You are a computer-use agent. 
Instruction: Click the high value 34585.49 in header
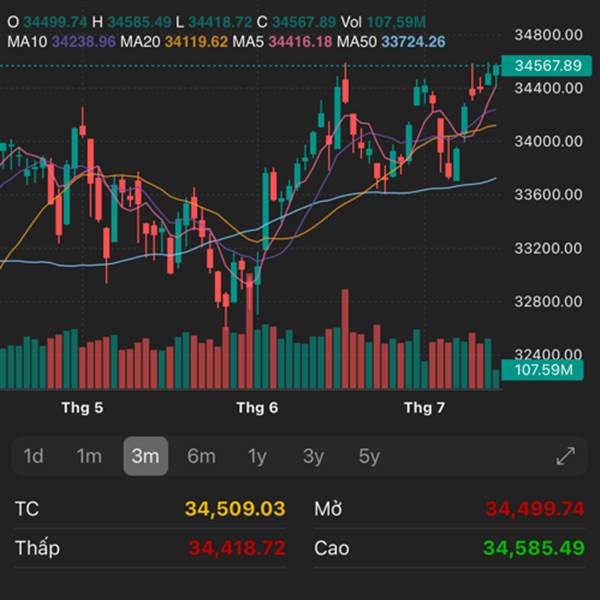pyautogui.click(x=139, y=22)
